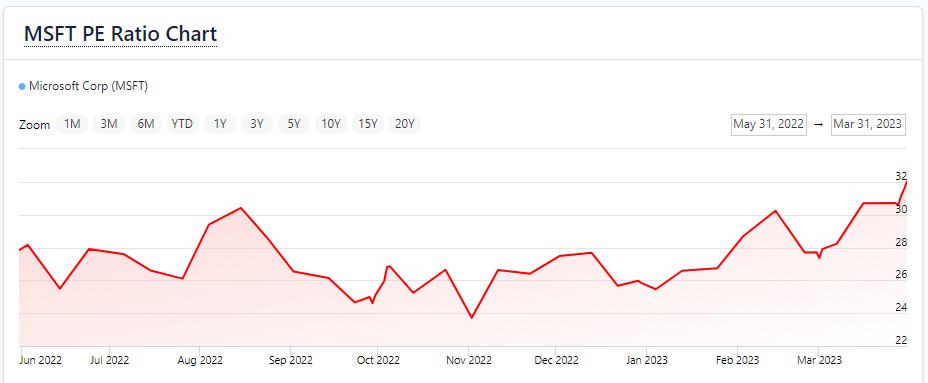Click the Mar 2023 axis label

click(819, 360)
